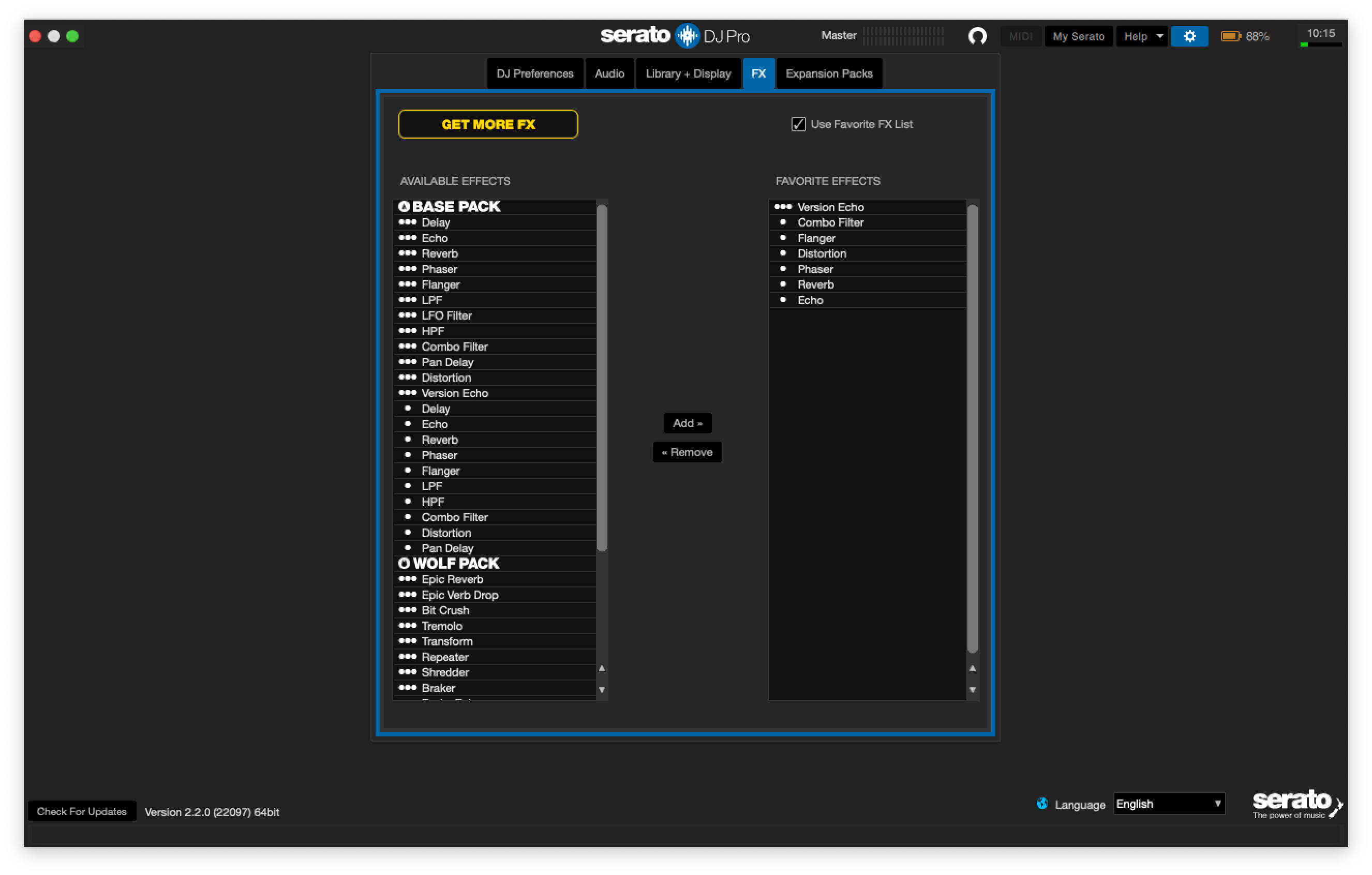
Task: Click the favorite effects scrollbar thumb
Action: 973,428
